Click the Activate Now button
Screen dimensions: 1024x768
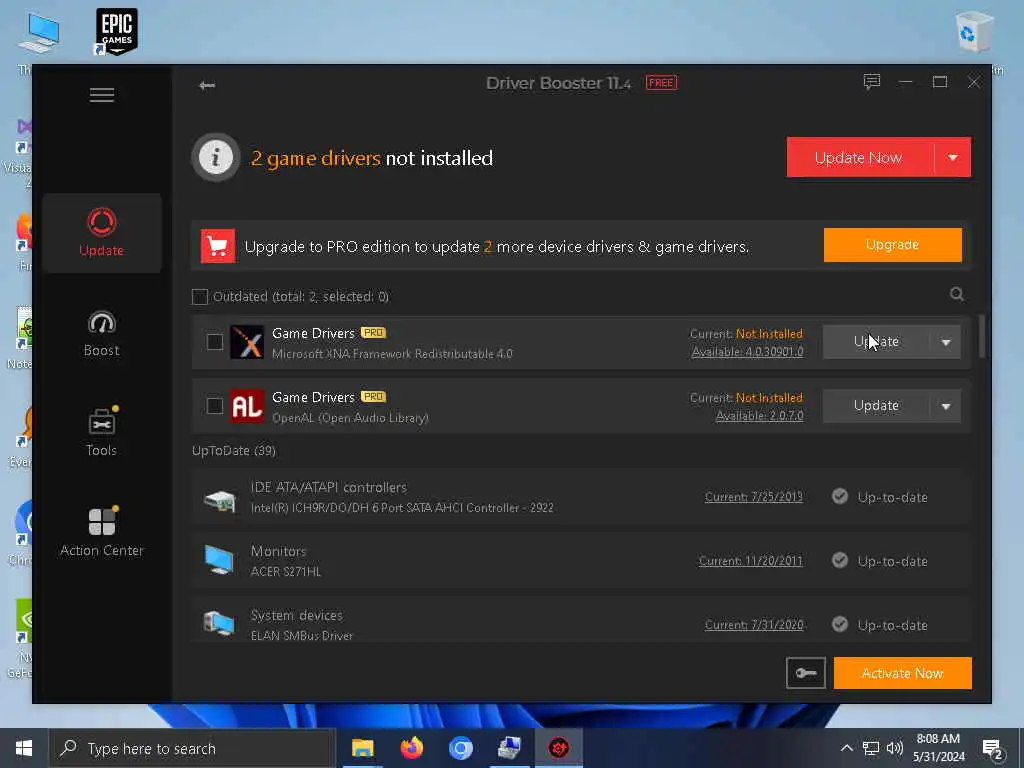coord(903,673)
